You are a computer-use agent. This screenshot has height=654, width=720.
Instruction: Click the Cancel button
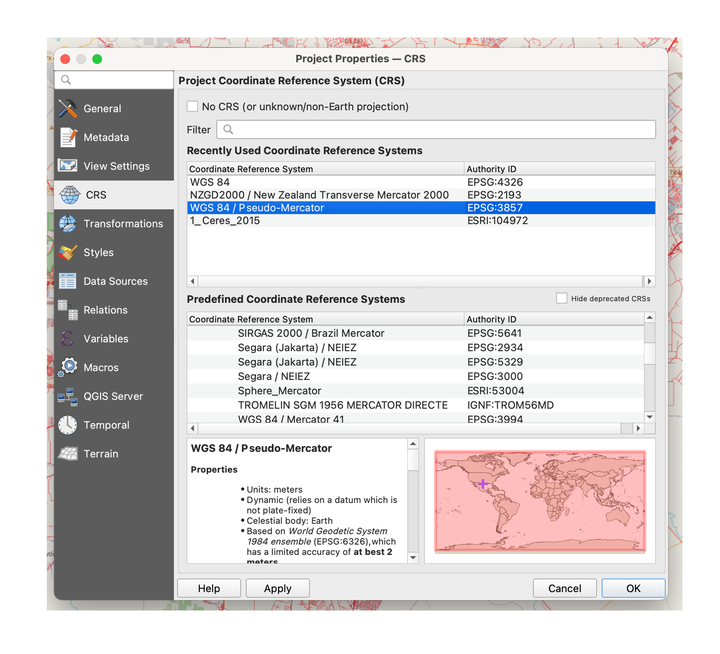[565, 588]
